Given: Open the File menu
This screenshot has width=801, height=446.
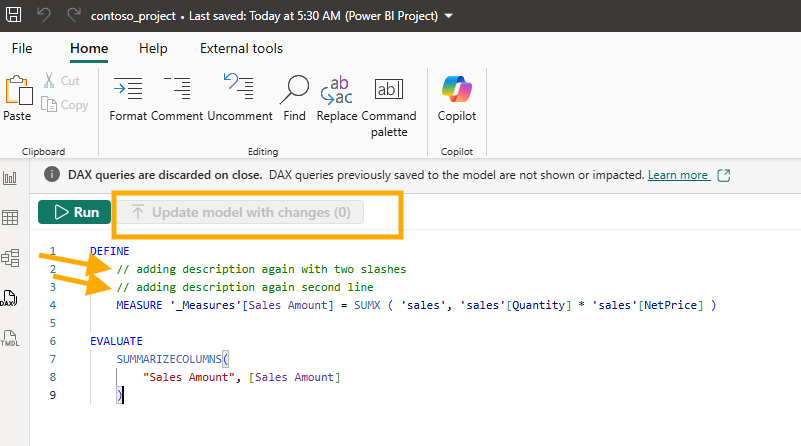Looking at the screenshot, I should [22, 48].
